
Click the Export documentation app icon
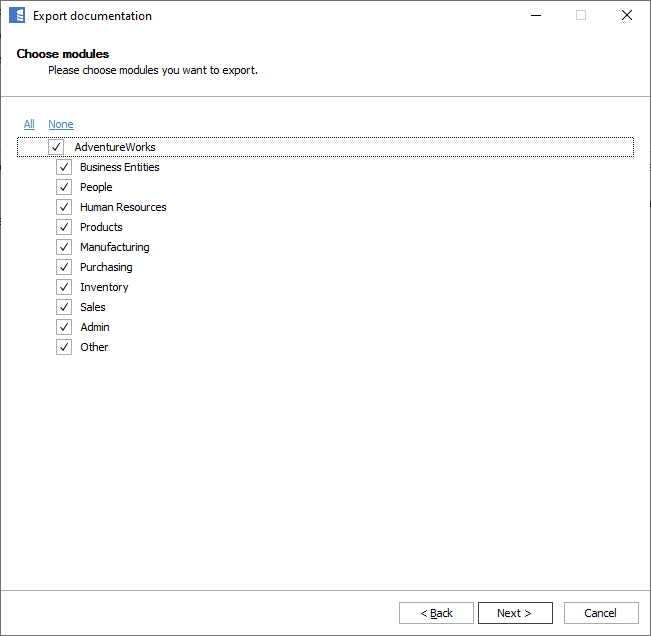(x=17, y=16)
